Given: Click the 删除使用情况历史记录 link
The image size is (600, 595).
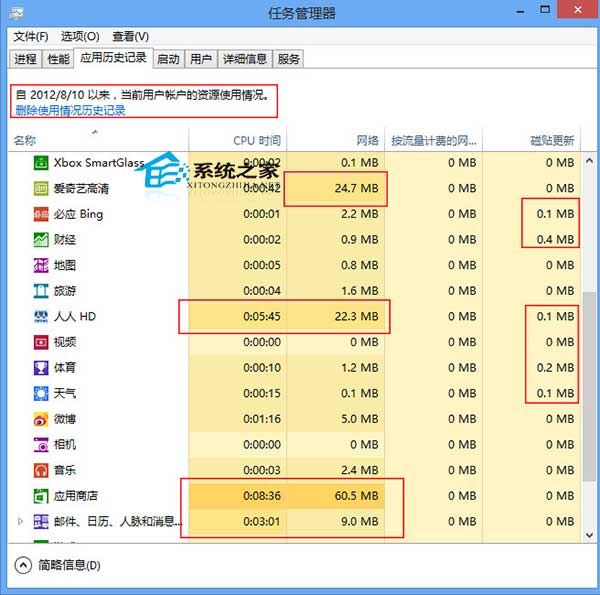Looking at the screenshot, I should click(x=70, y=111).
